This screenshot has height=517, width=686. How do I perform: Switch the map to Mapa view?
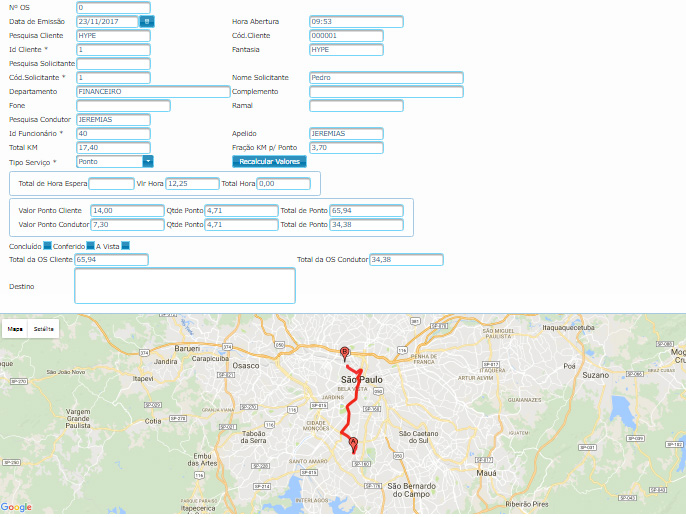[15, 328]
